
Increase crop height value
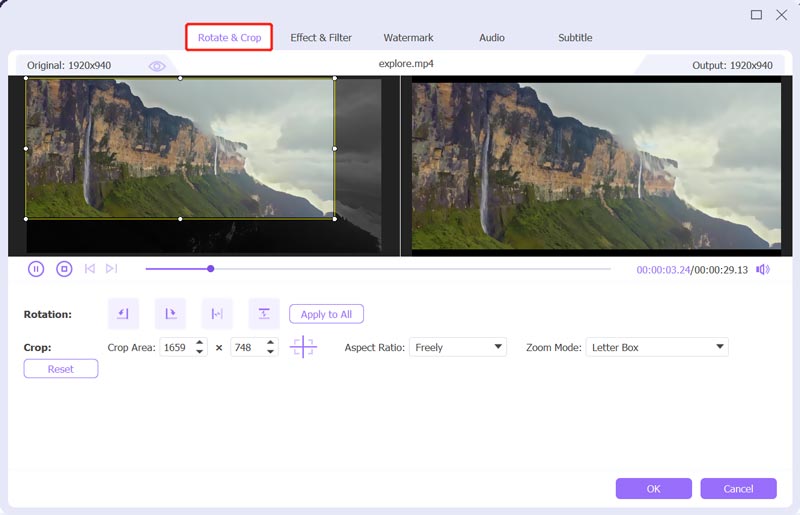270,342
